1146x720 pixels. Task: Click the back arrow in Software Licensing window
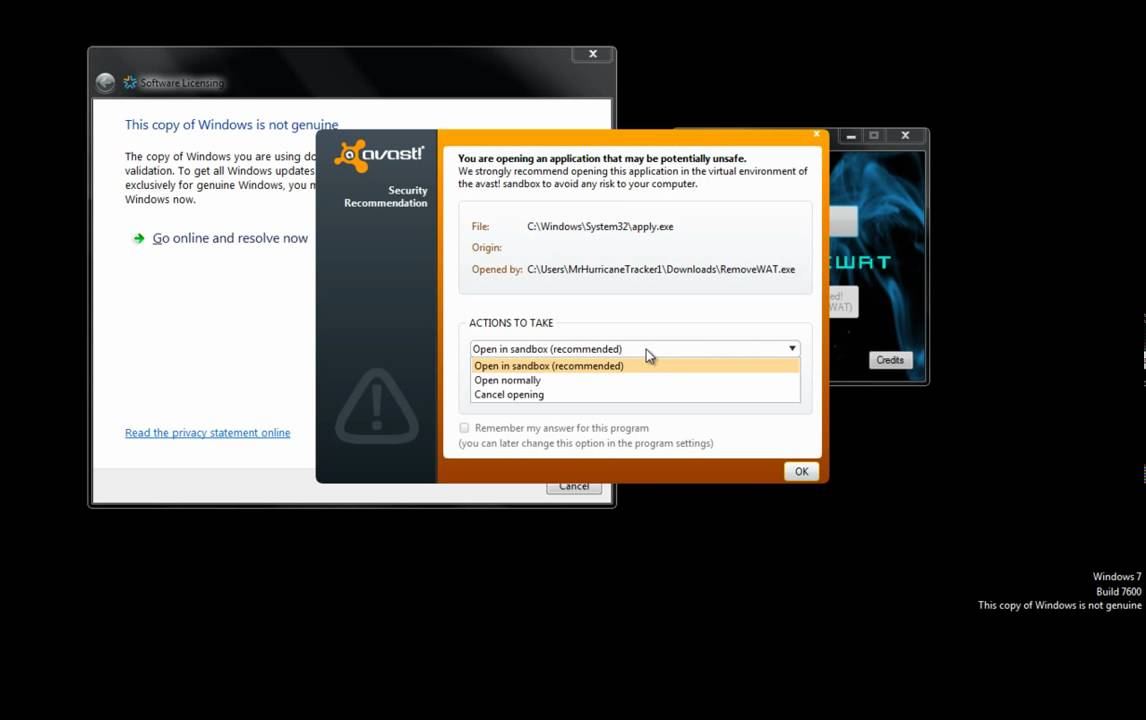[x=105, y=83]
